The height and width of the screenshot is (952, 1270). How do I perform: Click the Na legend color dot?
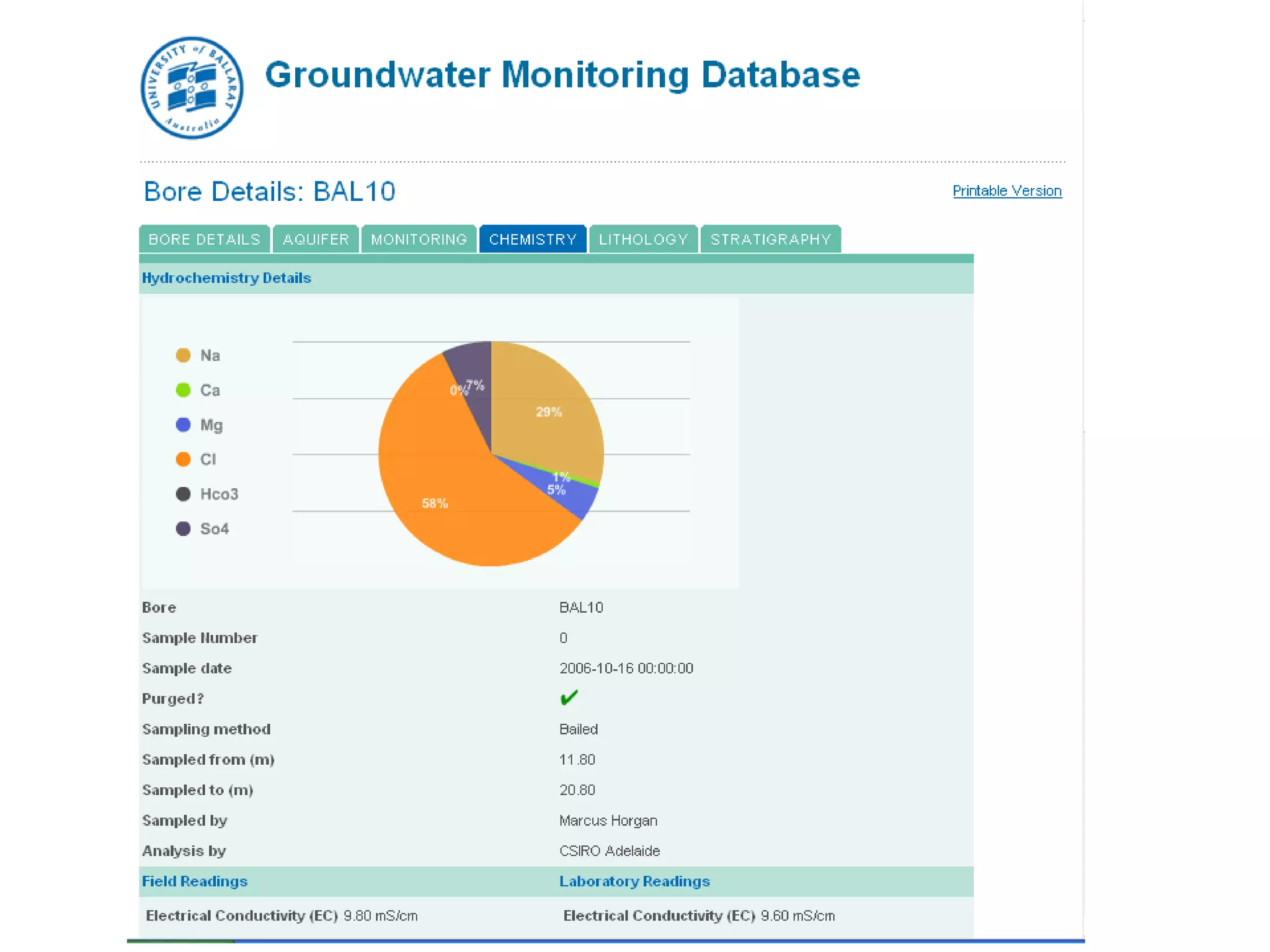coord(183,355)
